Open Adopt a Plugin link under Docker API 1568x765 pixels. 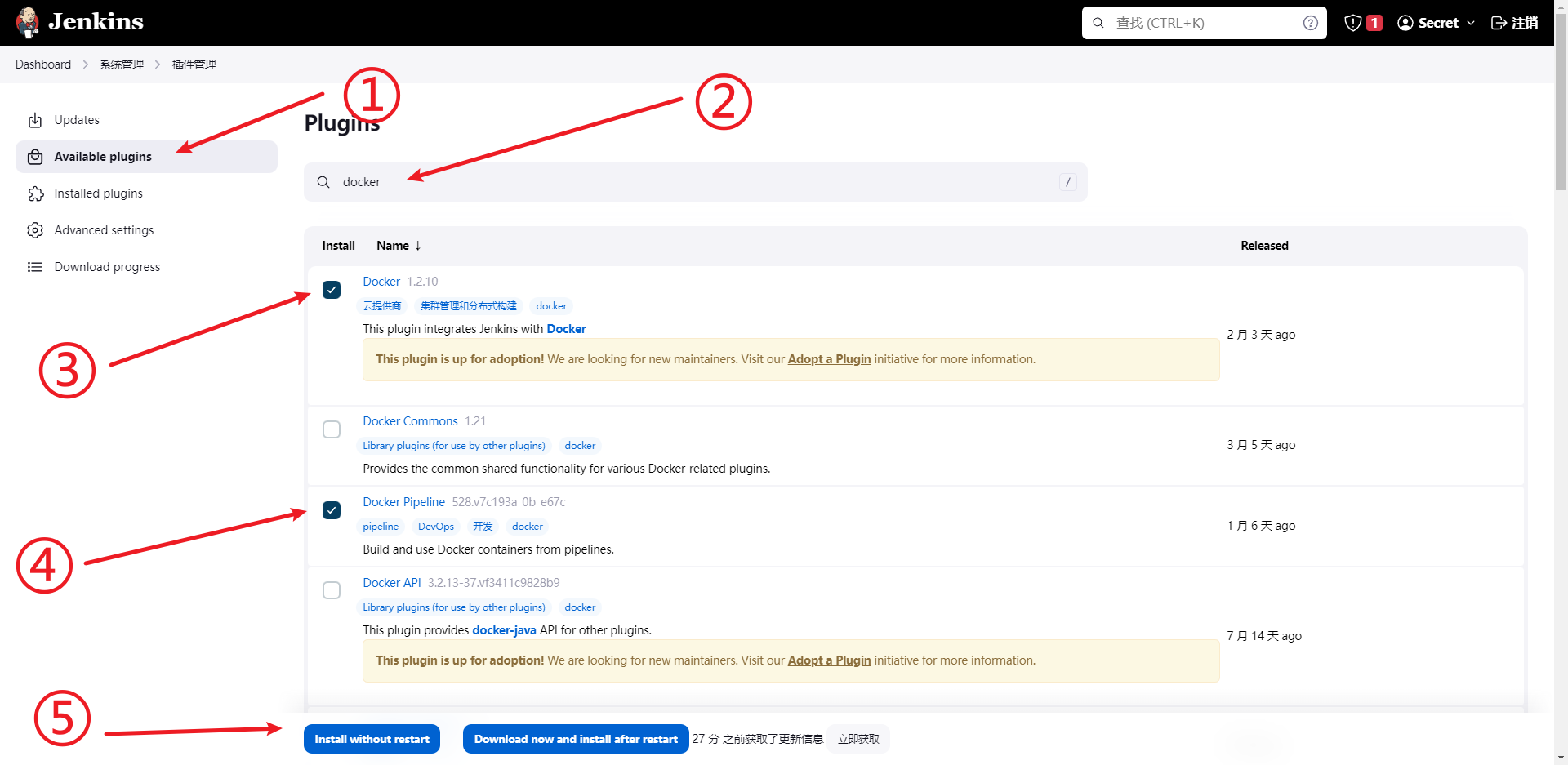[829, 660]
